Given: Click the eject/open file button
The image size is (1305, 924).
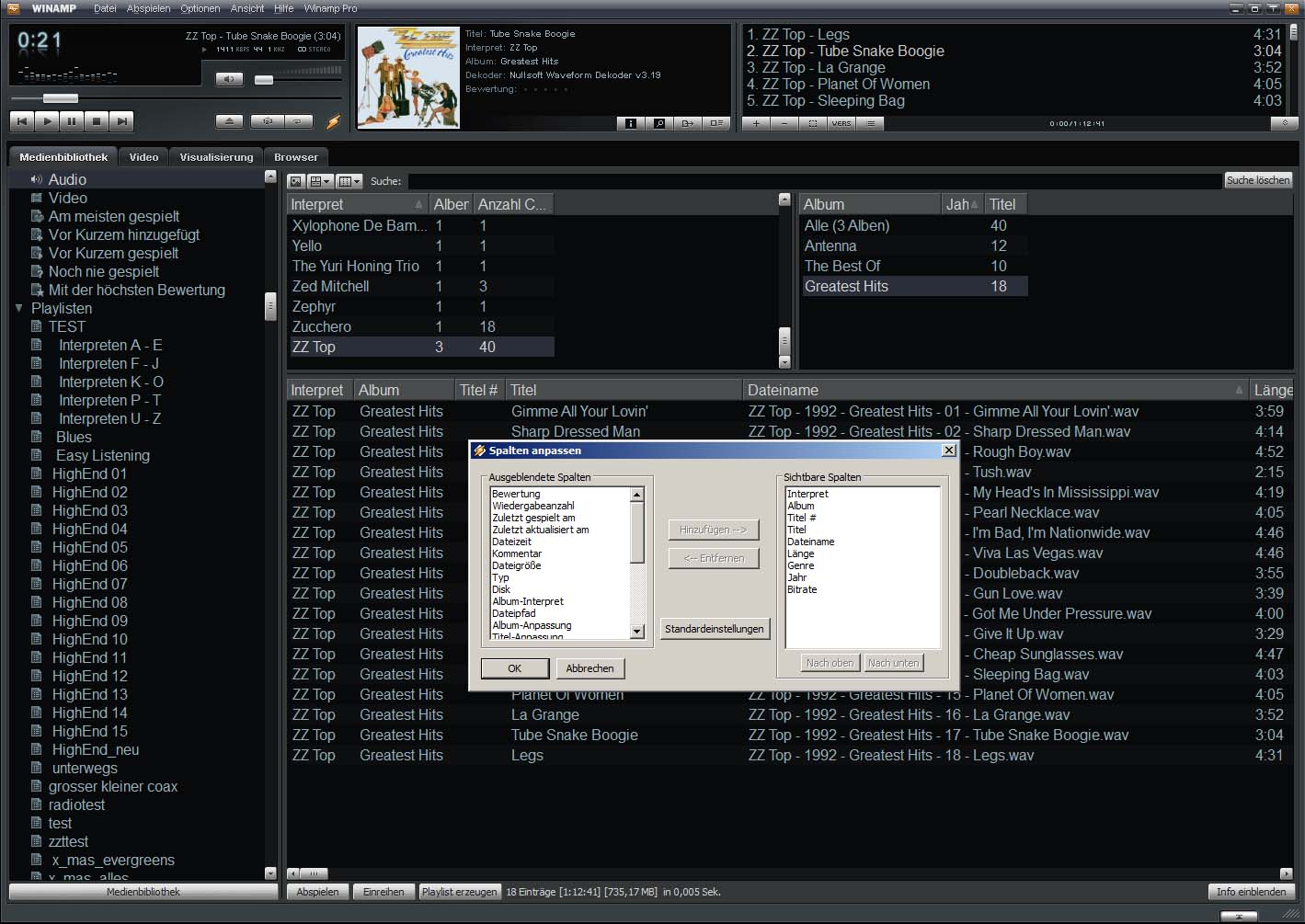Looking at the screenshot, I should 230,121.
